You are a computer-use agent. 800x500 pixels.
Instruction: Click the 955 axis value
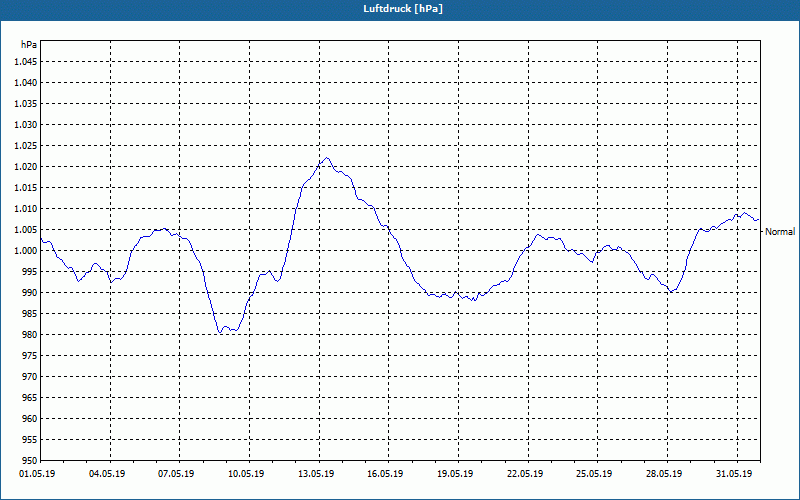[30, 439]
